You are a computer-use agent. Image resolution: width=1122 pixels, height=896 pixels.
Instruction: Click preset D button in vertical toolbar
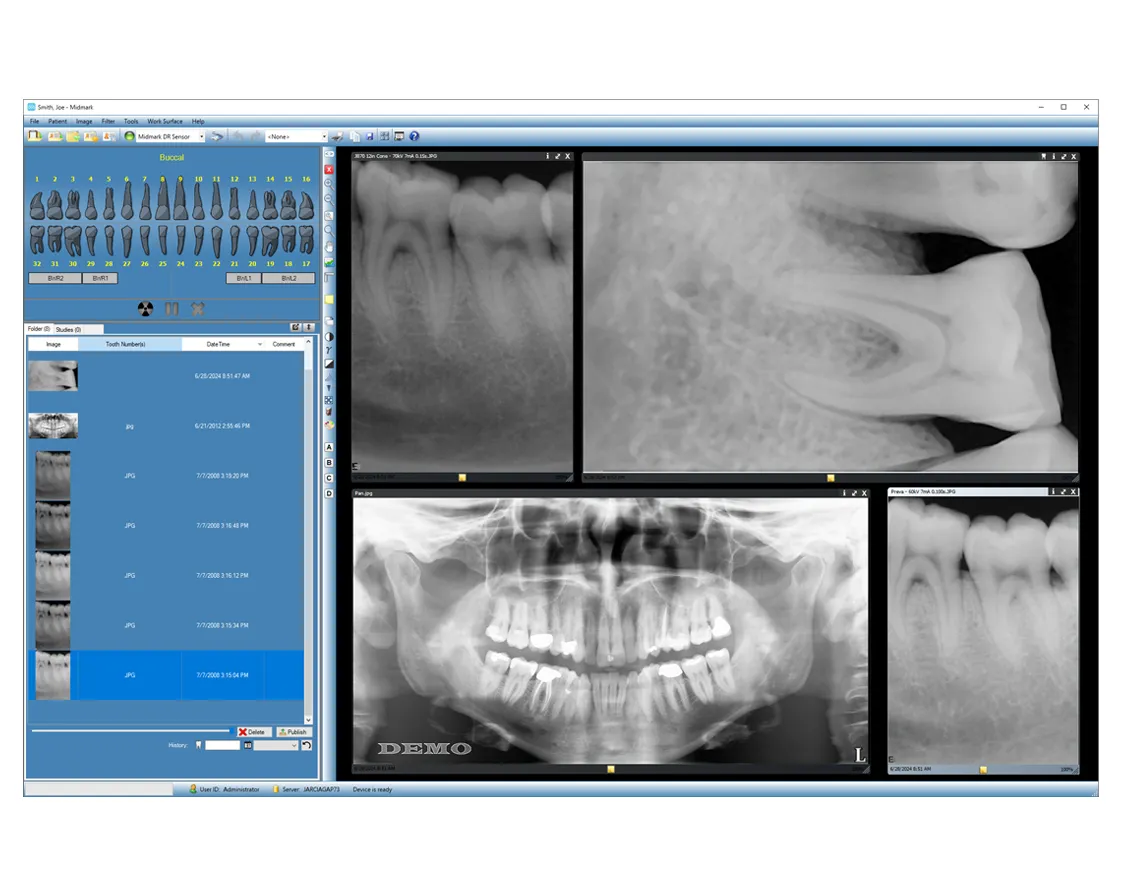click(329, 494)
